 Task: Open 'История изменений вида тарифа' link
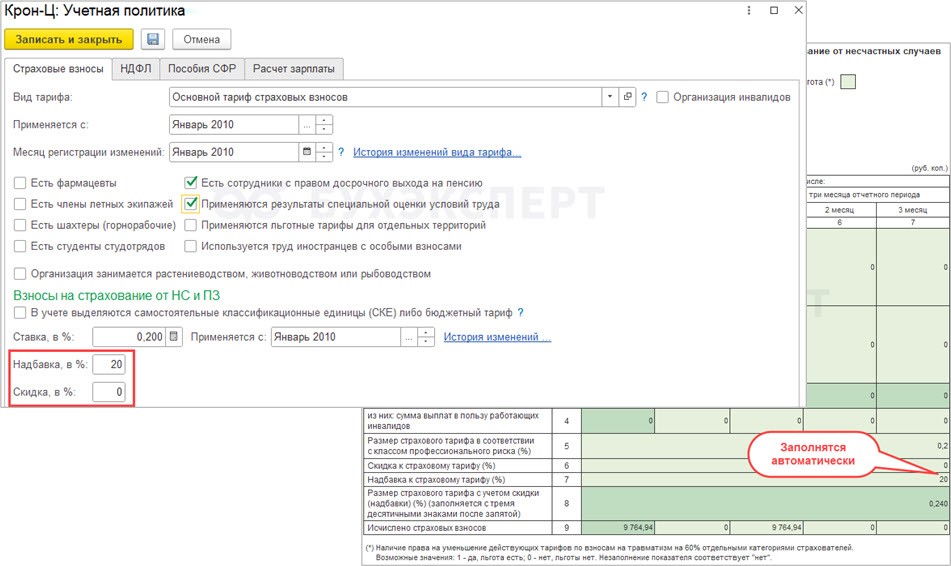pyautogui.click(x=437, y=152)
